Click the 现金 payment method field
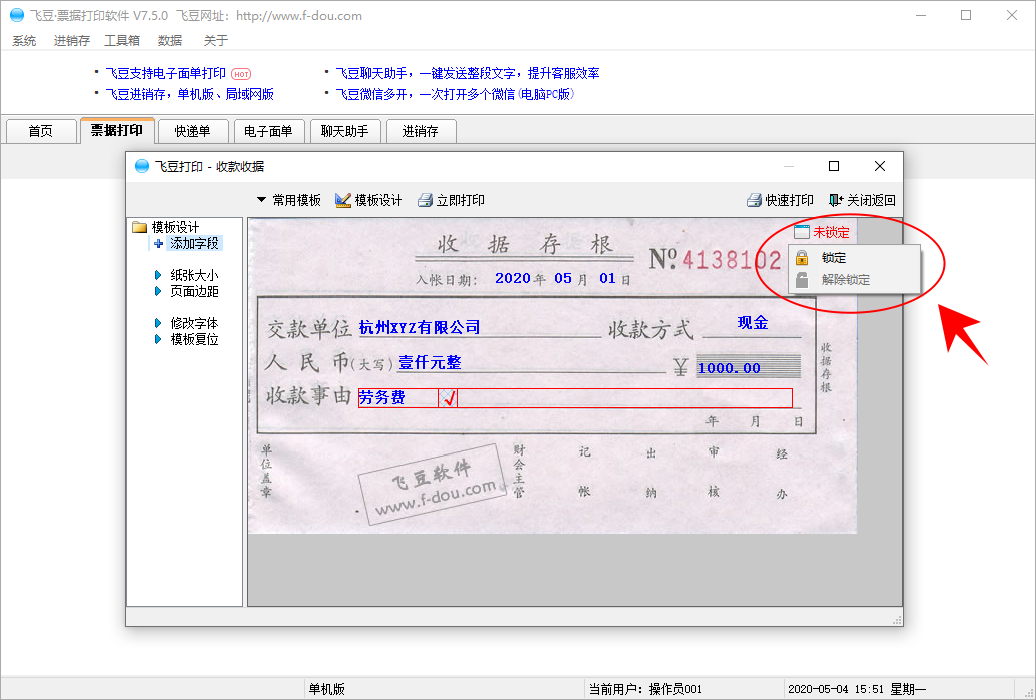The width and height of the screenshot is (1036, 700). [753, 323]
